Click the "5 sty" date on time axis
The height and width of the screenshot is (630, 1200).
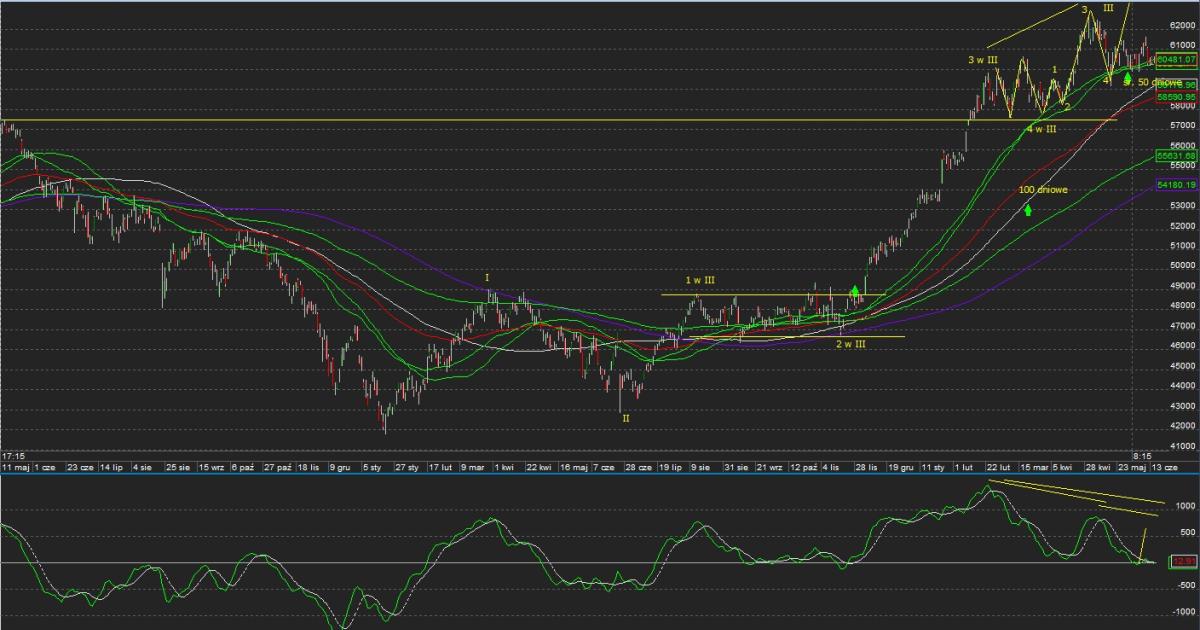click(372, 467)
